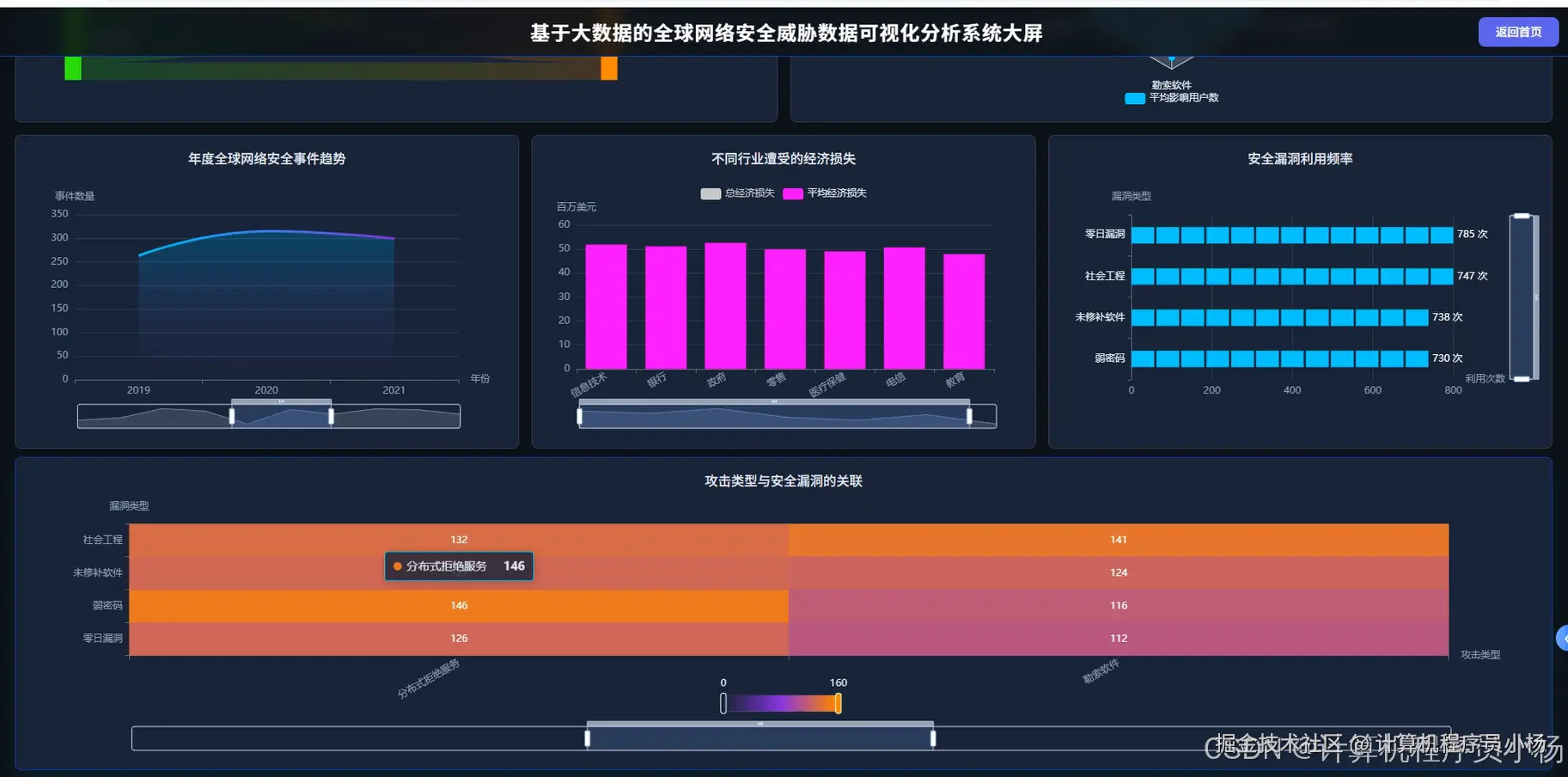
Task: Click the heatmap visual map 160 handle
Action: 838,704
